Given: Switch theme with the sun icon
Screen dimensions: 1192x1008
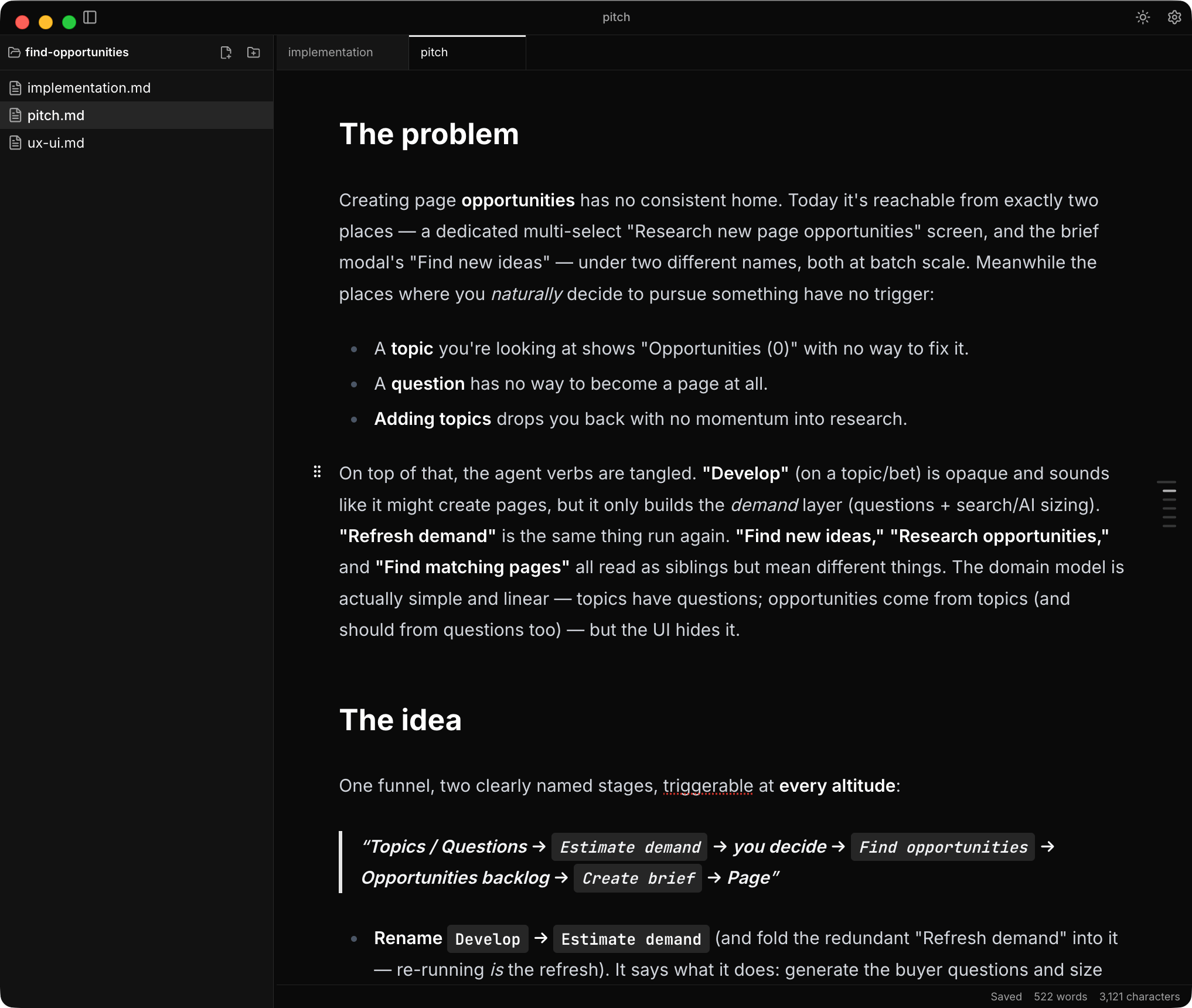Looking at the screenshot, I should (1142, 18).
